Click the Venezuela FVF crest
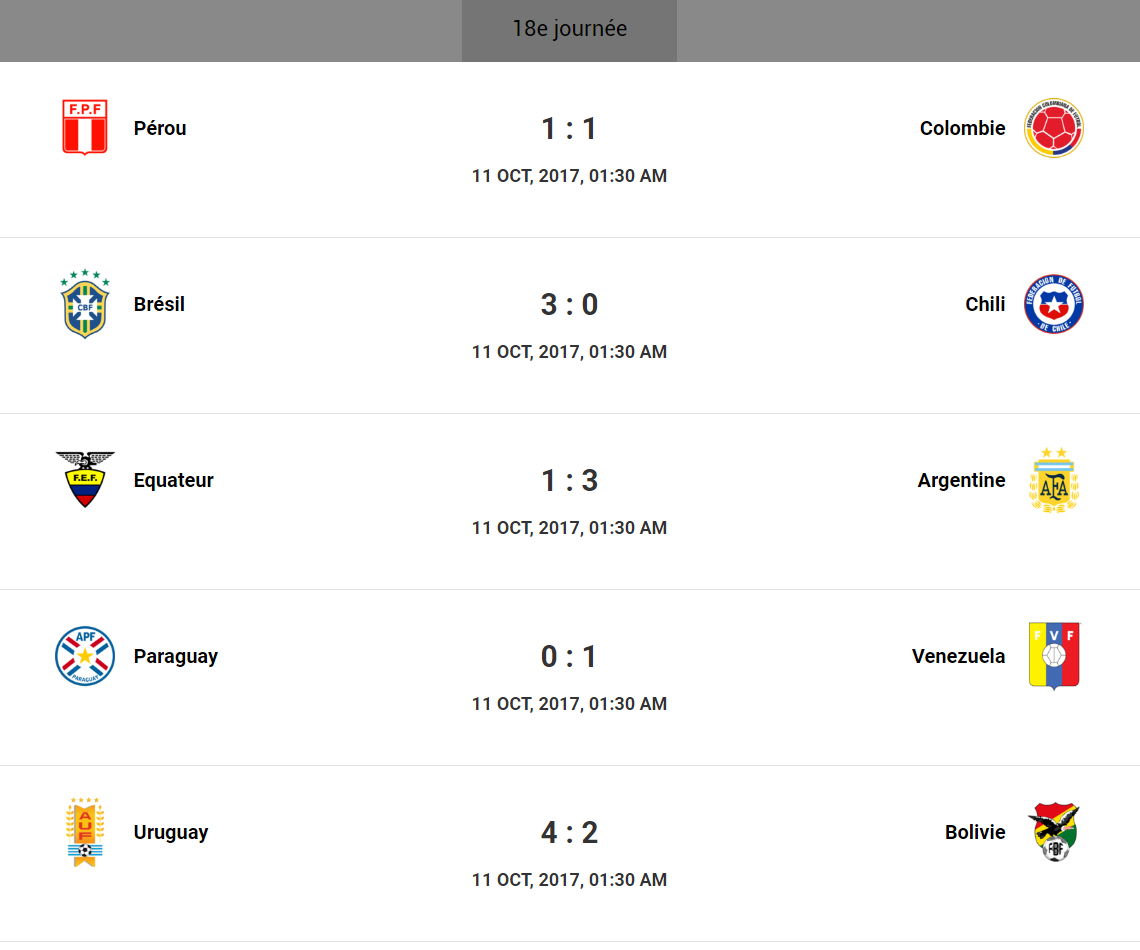The height and width of the screenshot is (950, 1140). tap(1053, 656)
